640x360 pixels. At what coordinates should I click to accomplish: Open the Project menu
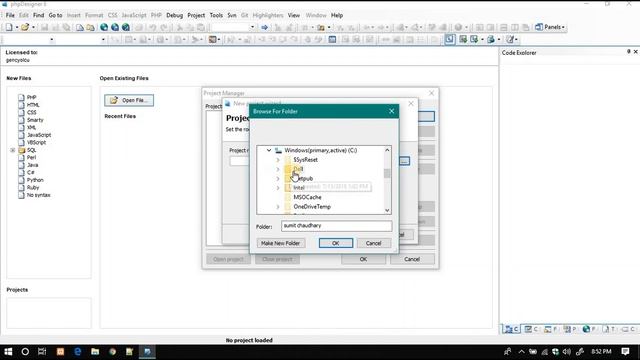(196, 15)
